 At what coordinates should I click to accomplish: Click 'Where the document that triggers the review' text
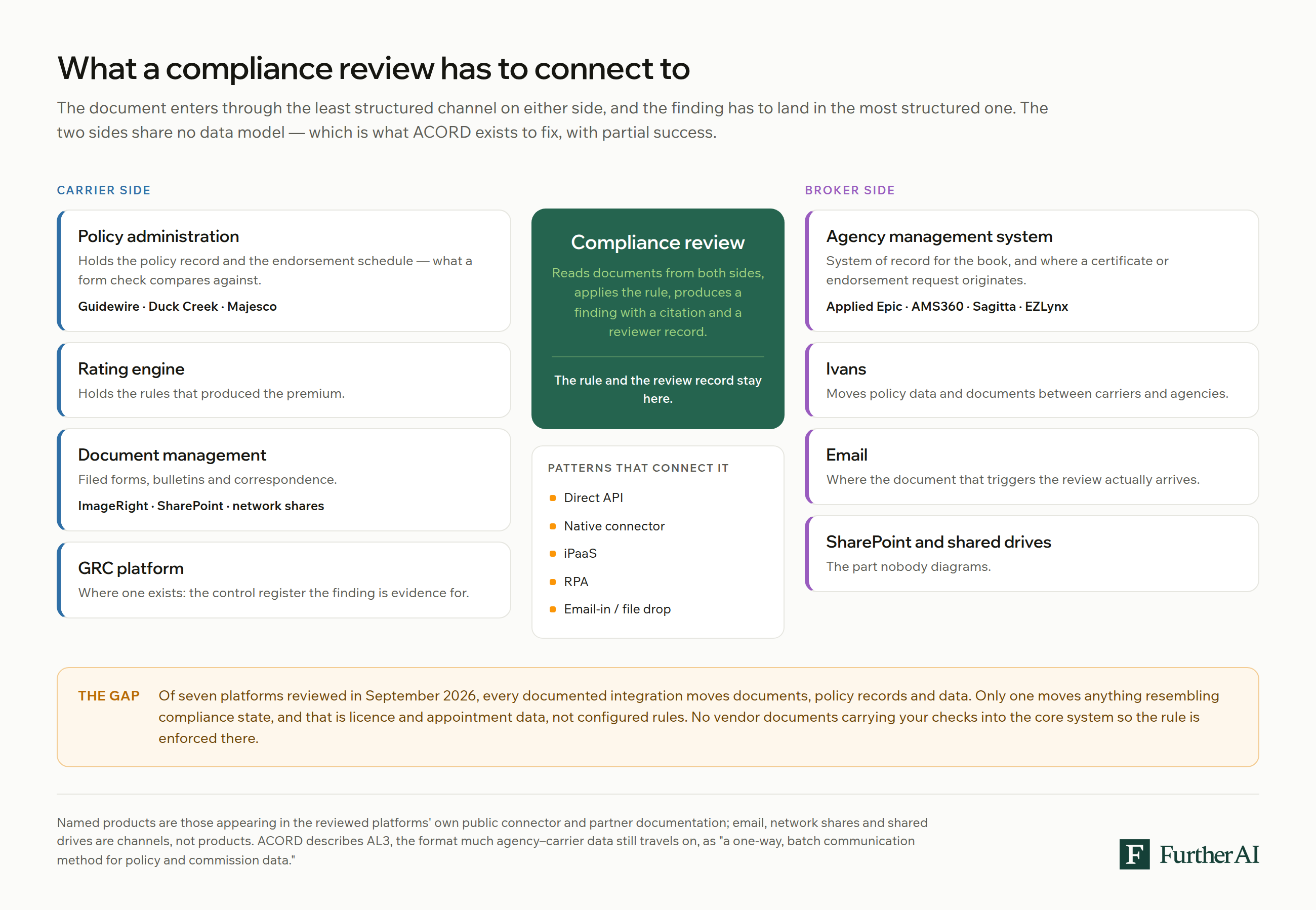1013,479
